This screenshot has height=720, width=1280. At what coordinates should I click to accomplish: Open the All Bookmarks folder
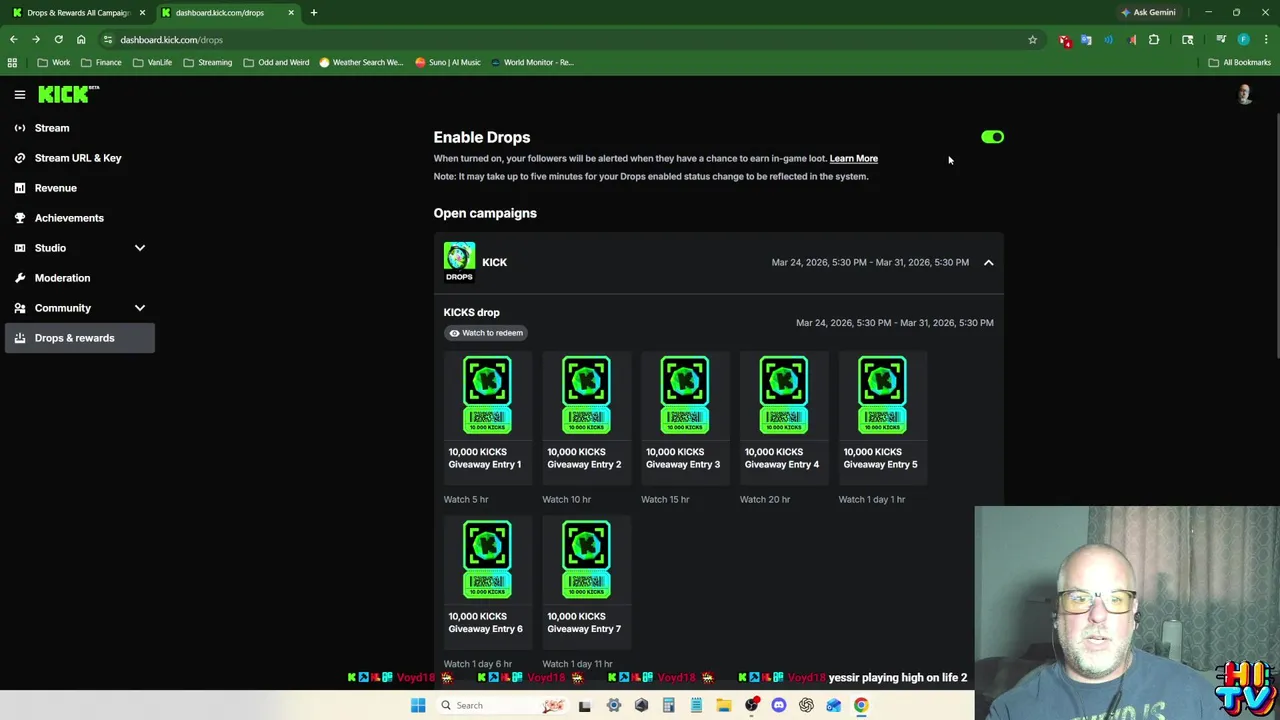(x=1239, y=62)
